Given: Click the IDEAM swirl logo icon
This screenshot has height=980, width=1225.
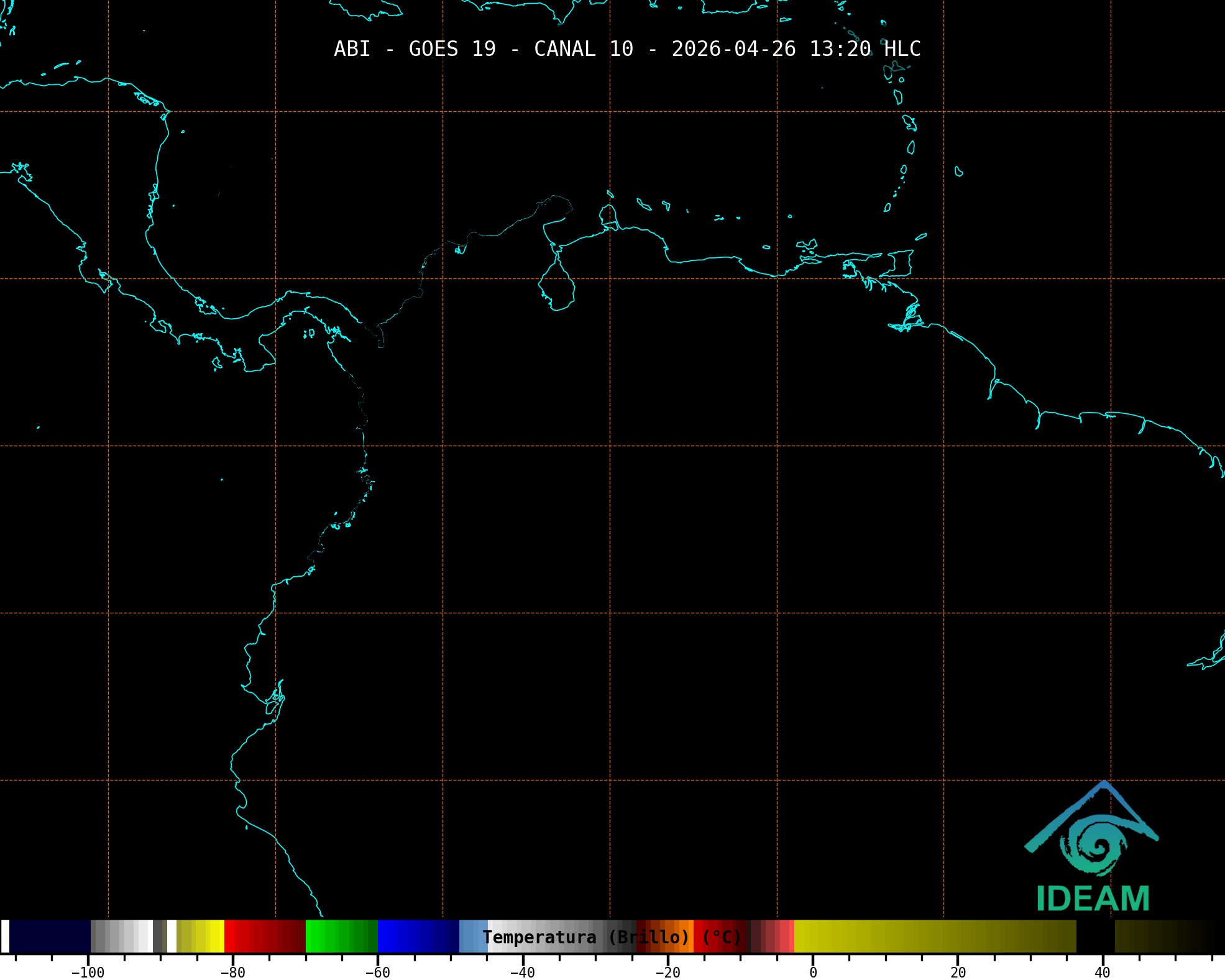Looking at the screenshot, I should coord(1093,844).
